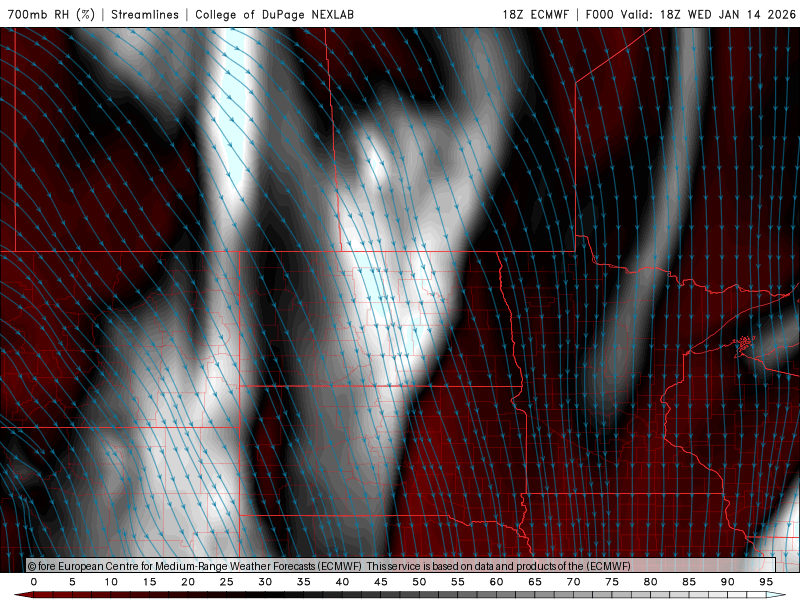Click the '60' colorbar scale label
This screenshot has width=800, height=600.
tap(496, 582)
